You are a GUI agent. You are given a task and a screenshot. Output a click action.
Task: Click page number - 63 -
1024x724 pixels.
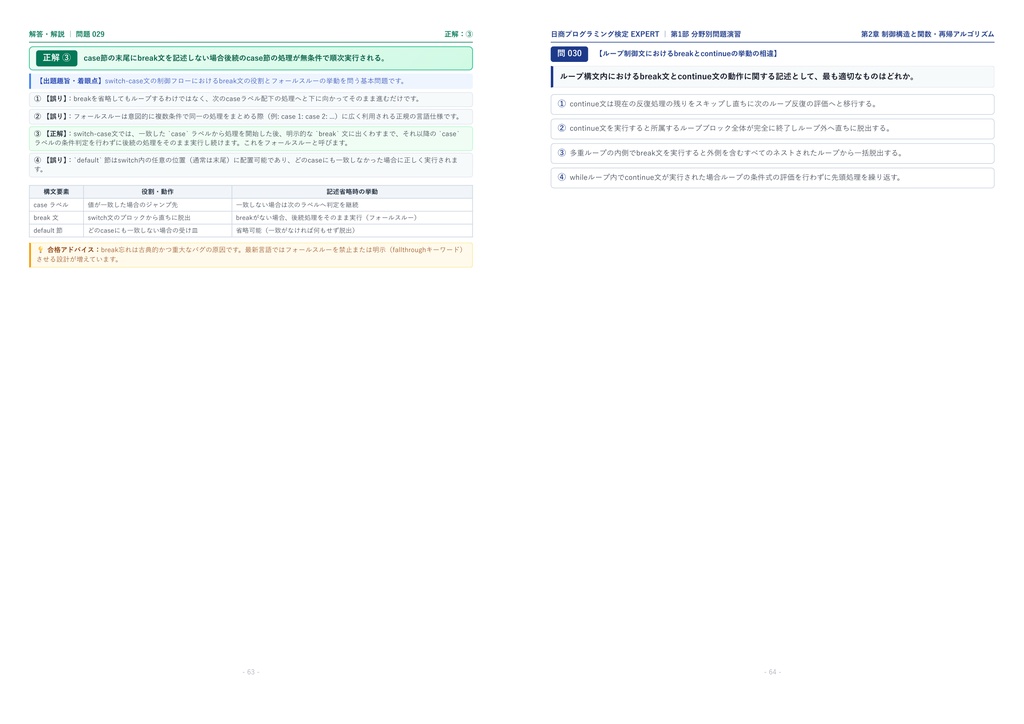pyautogui.click(x=251, y=672)
